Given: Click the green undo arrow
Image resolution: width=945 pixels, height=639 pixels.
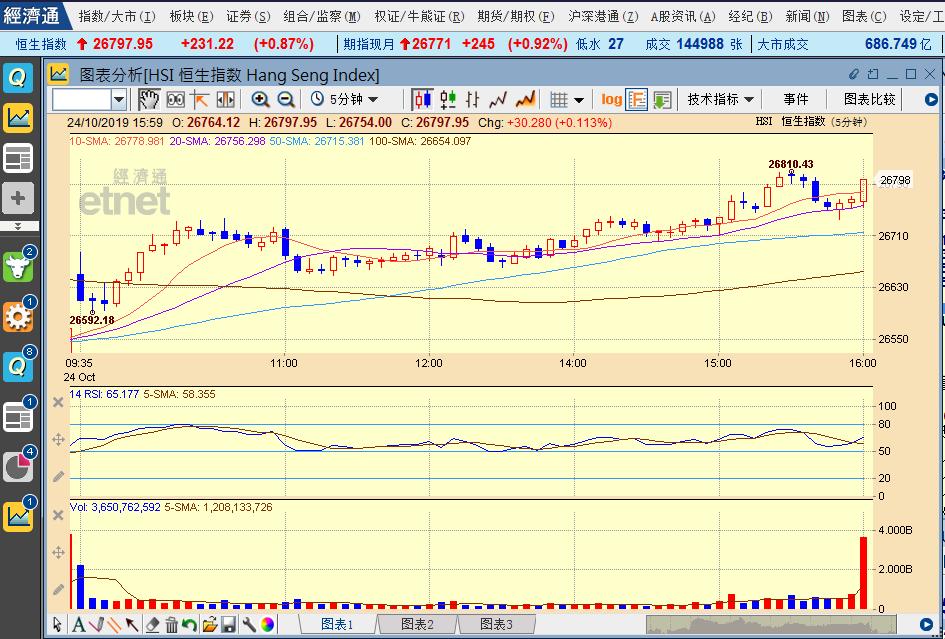Looking at the screenshot, I should [x=189, y=625].
